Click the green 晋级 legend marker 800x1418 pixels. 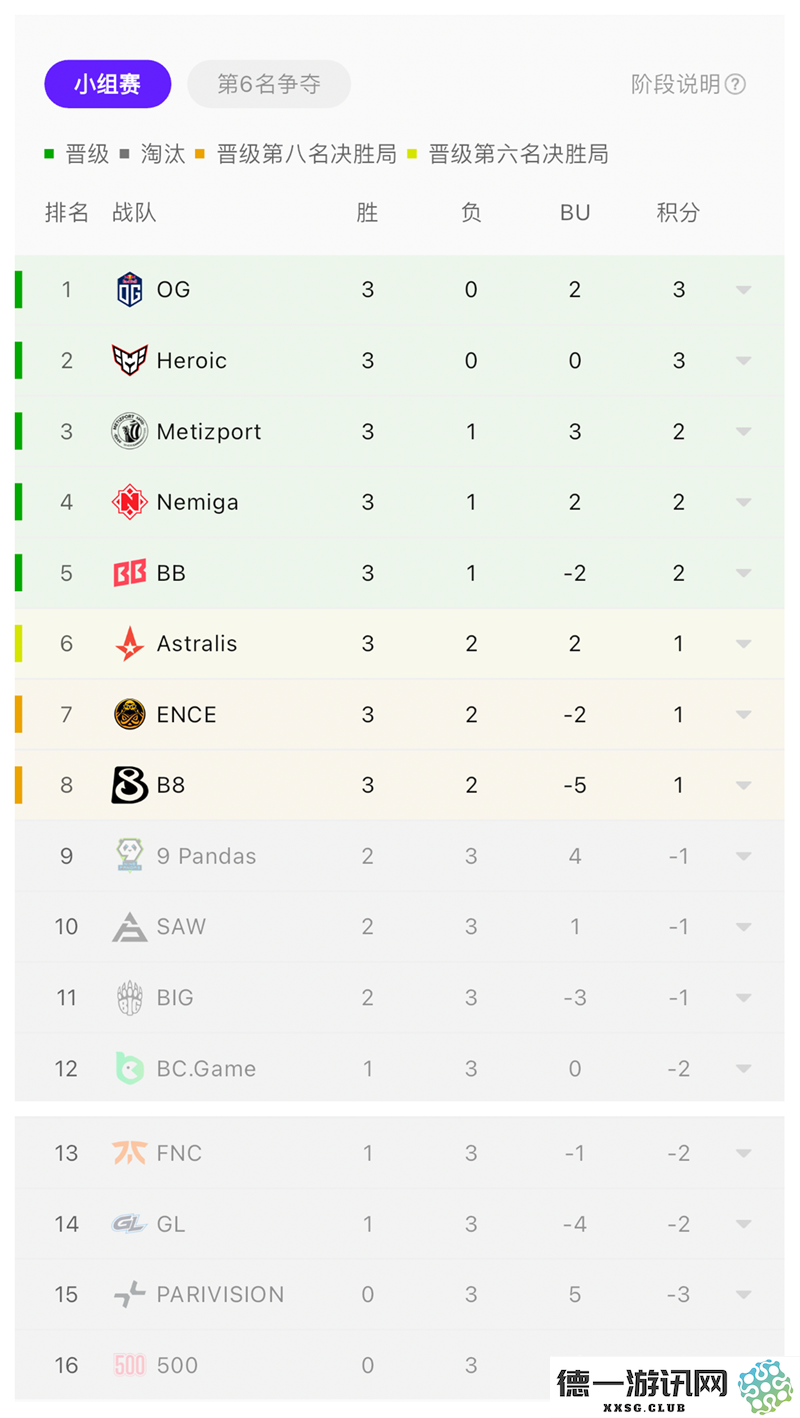[49, 154]
